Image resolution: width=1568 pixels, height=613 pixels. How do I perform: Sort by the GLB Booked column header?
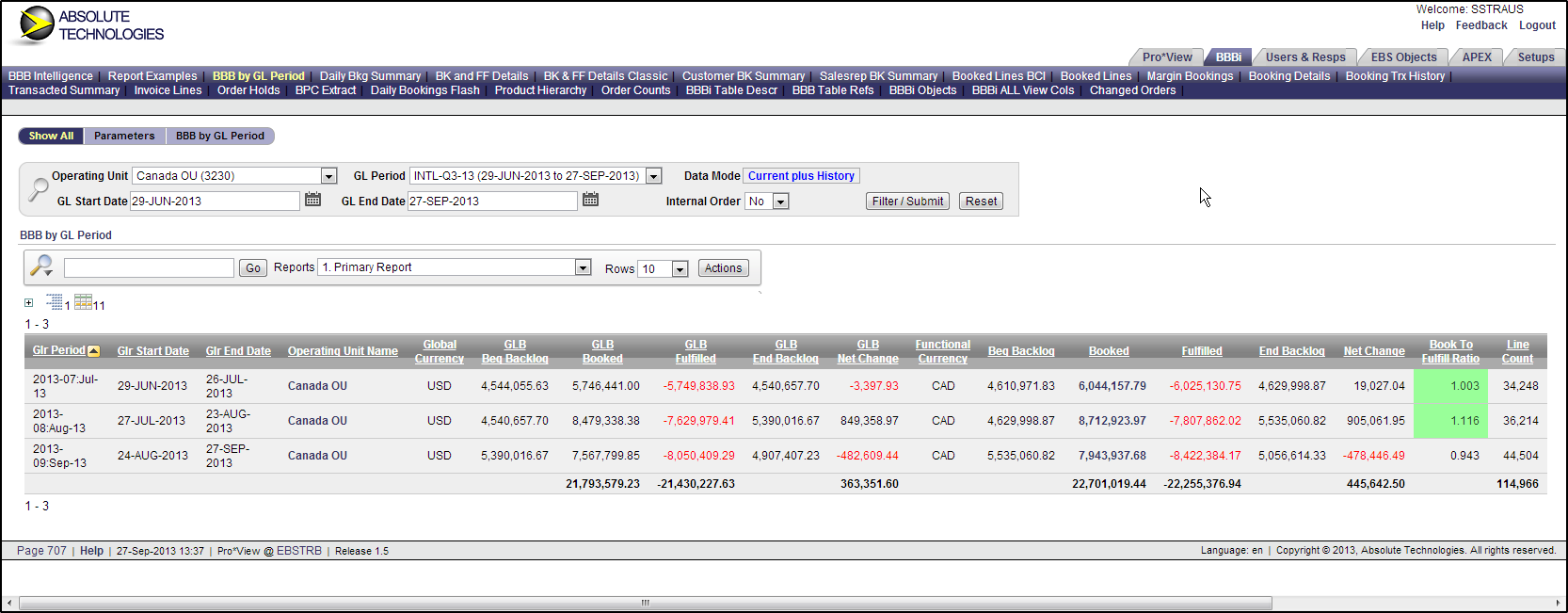(x=602, y=351)
